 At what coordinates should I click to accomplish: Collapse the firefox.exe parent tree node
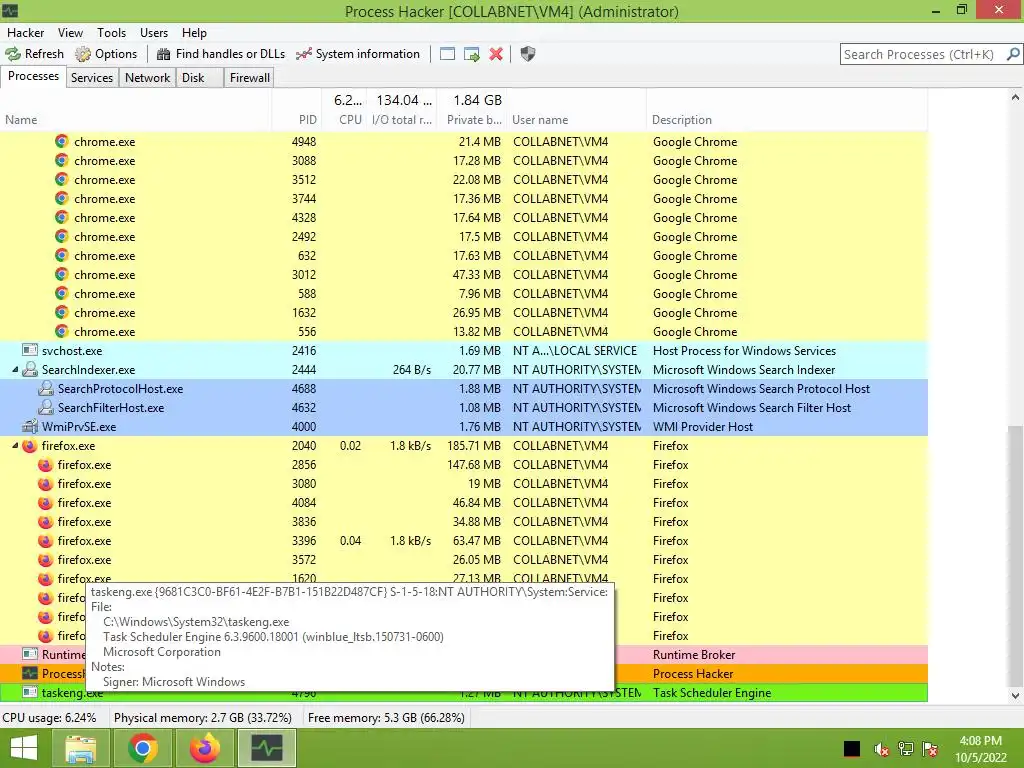click(x=15, y=445)
